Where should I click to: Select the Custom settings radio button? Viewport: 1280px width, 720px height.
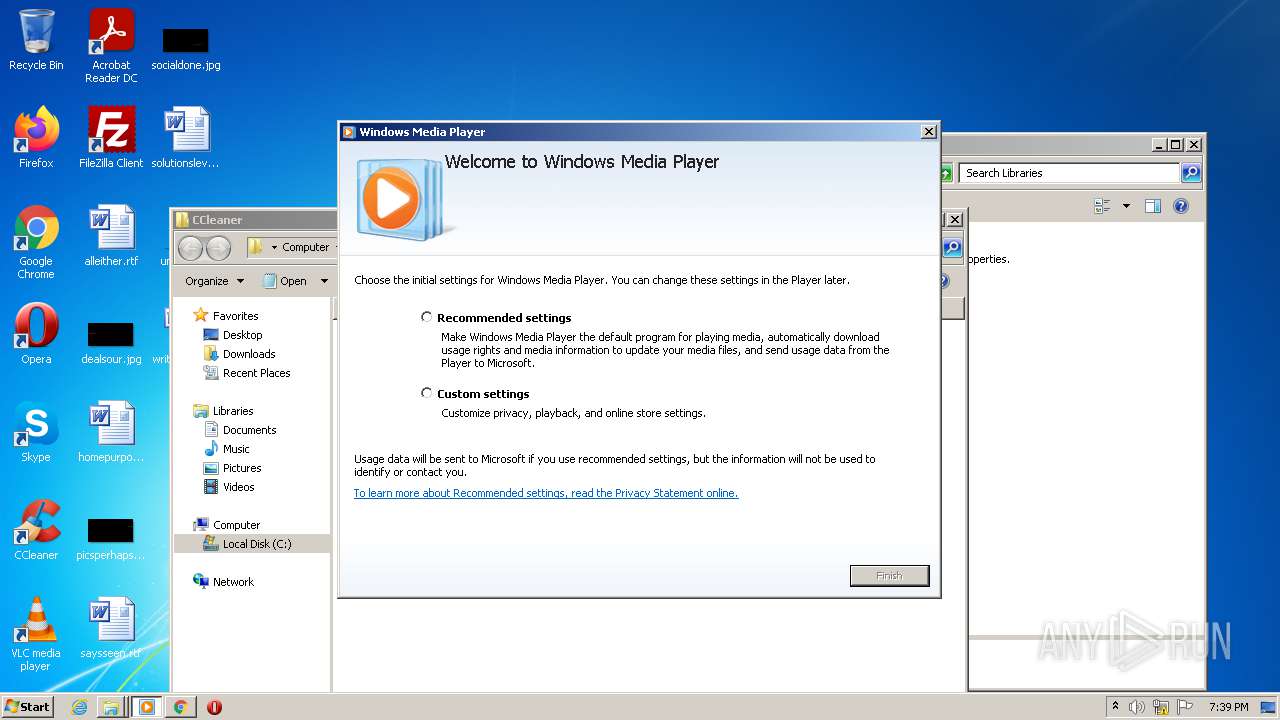(x=427, y=393)
